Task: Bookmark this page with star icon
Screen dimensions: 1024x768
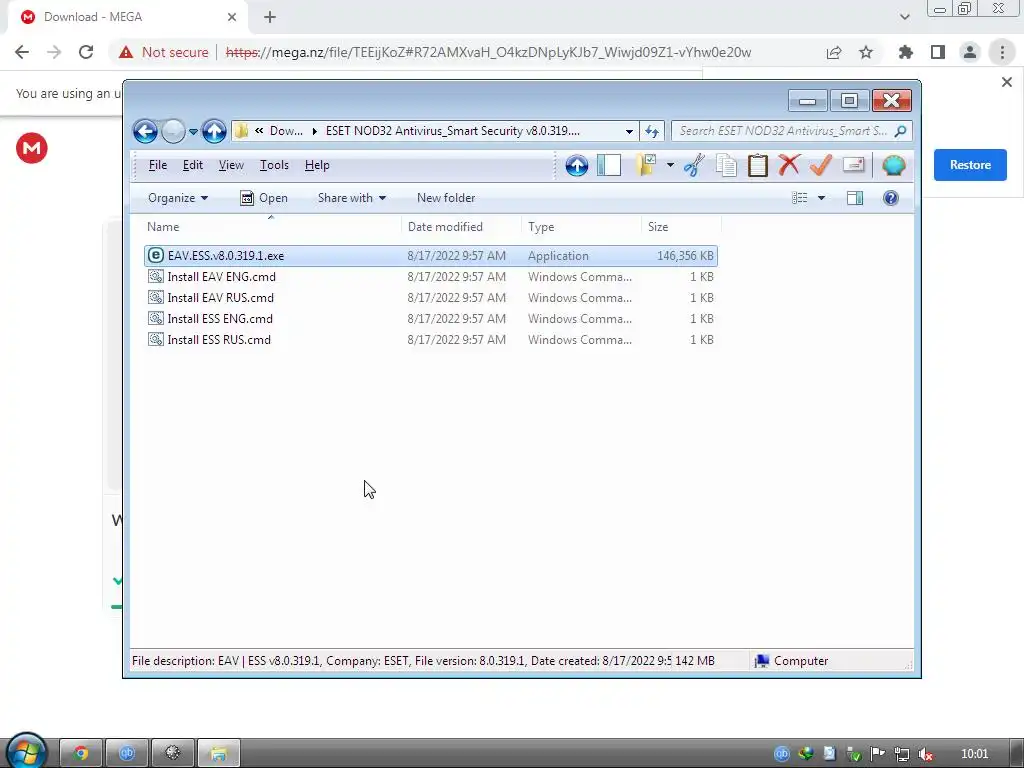Action: tap(866, 52)
